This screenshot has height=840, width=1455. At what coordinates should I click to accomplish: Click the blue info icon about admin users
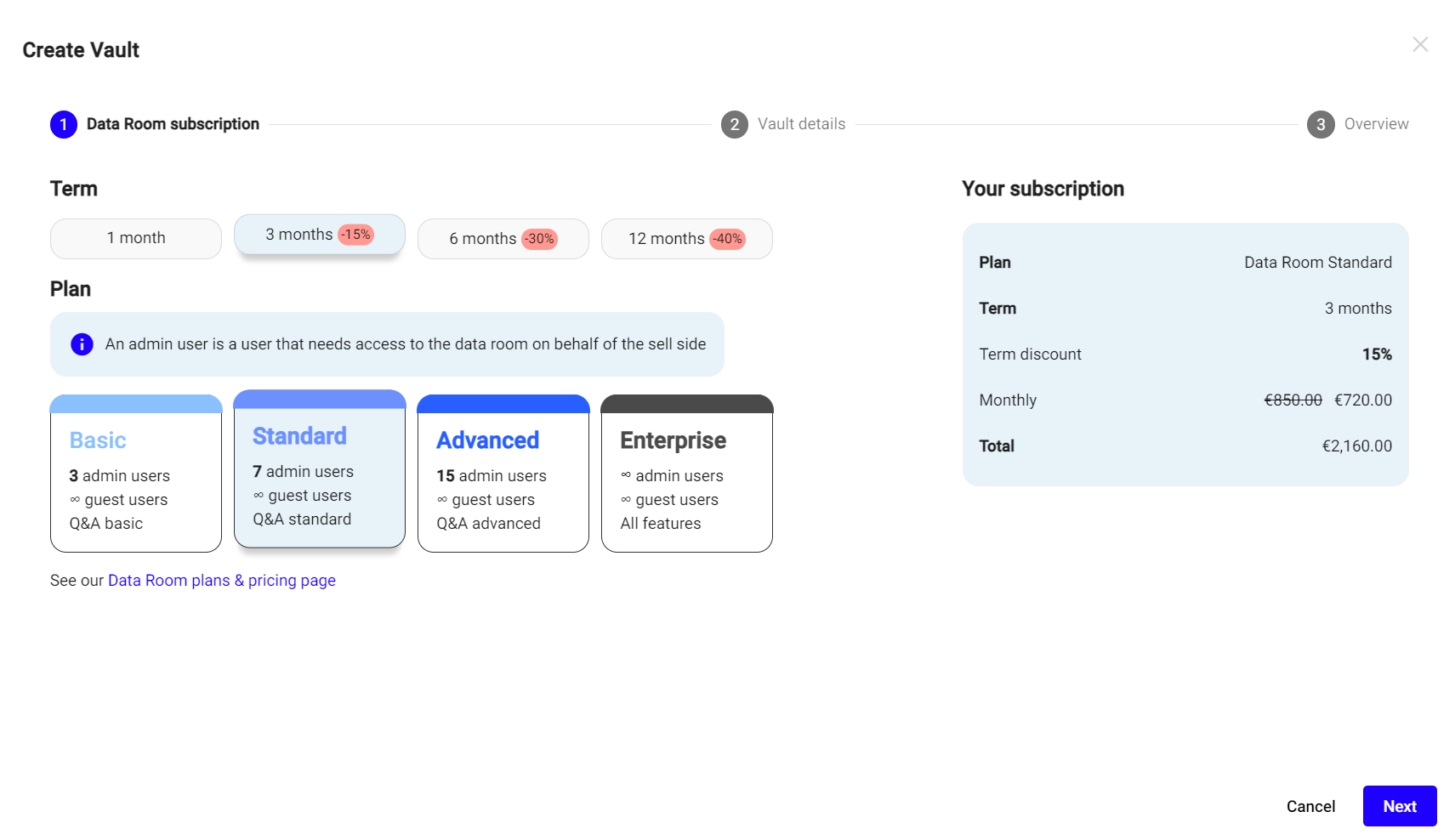tap(82, 344)
